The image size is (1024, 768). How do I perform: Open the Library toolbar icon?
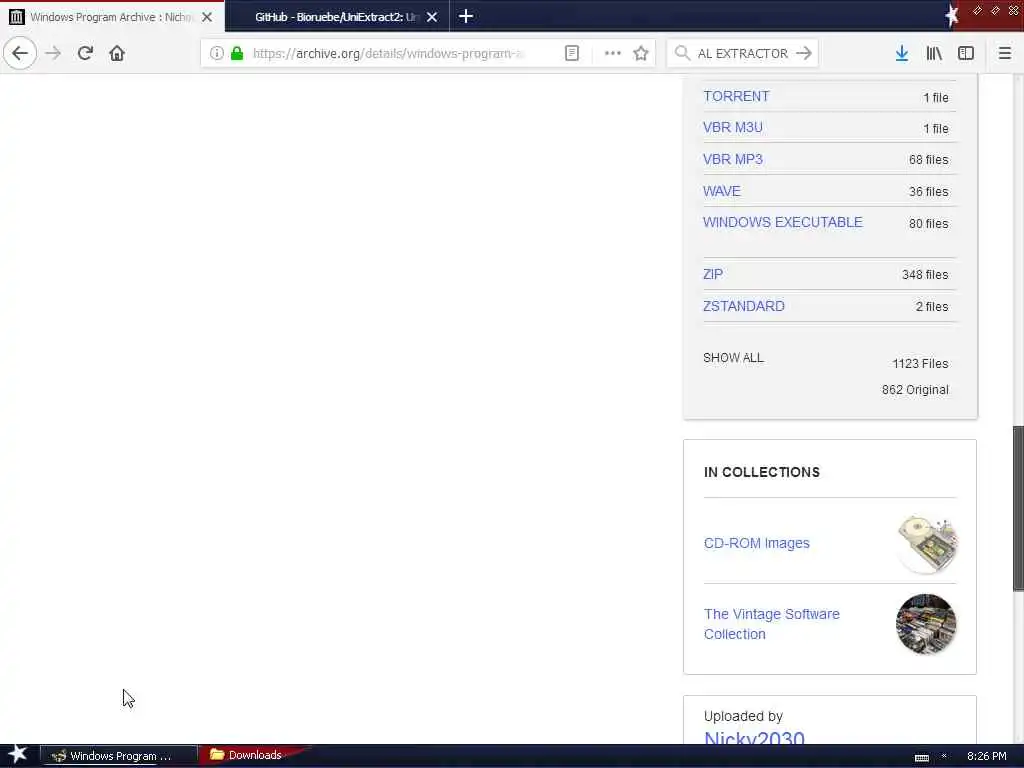pyautogui.click(x=934, y=53)
